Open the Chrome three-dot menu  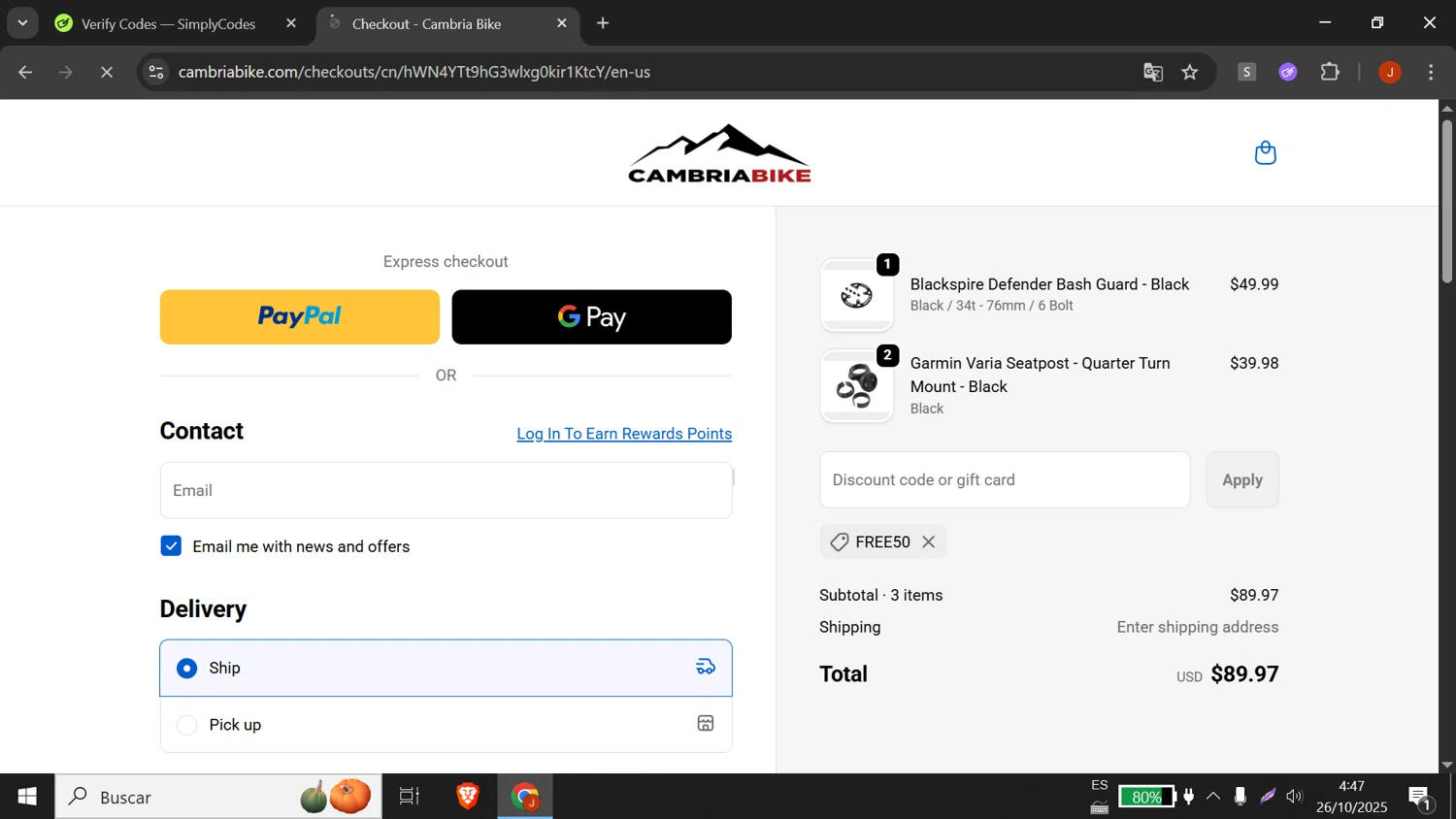[x=1431, y=72]
